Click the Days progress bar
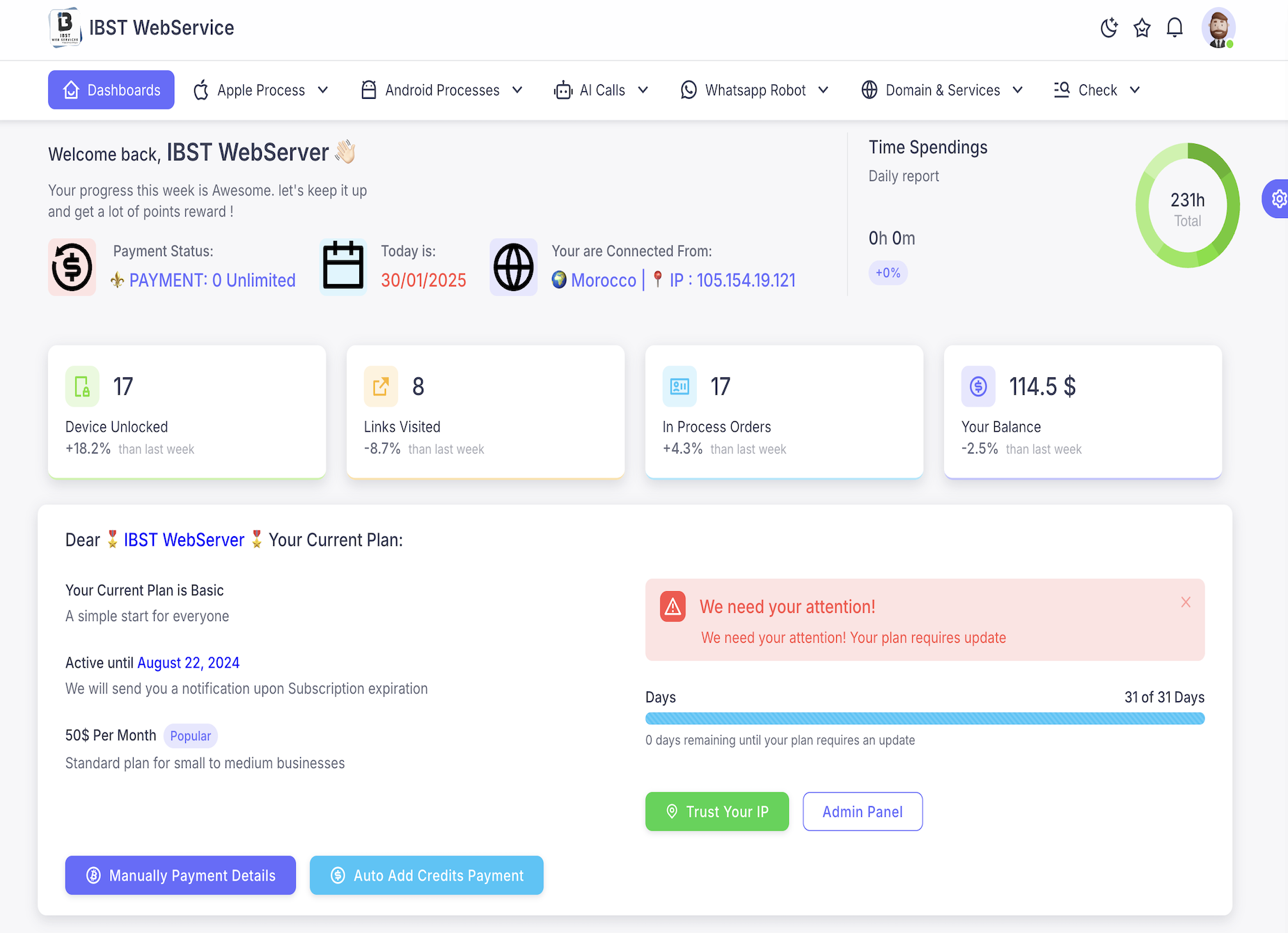This screenshot has height=933, width=1288. pos(925,718)
